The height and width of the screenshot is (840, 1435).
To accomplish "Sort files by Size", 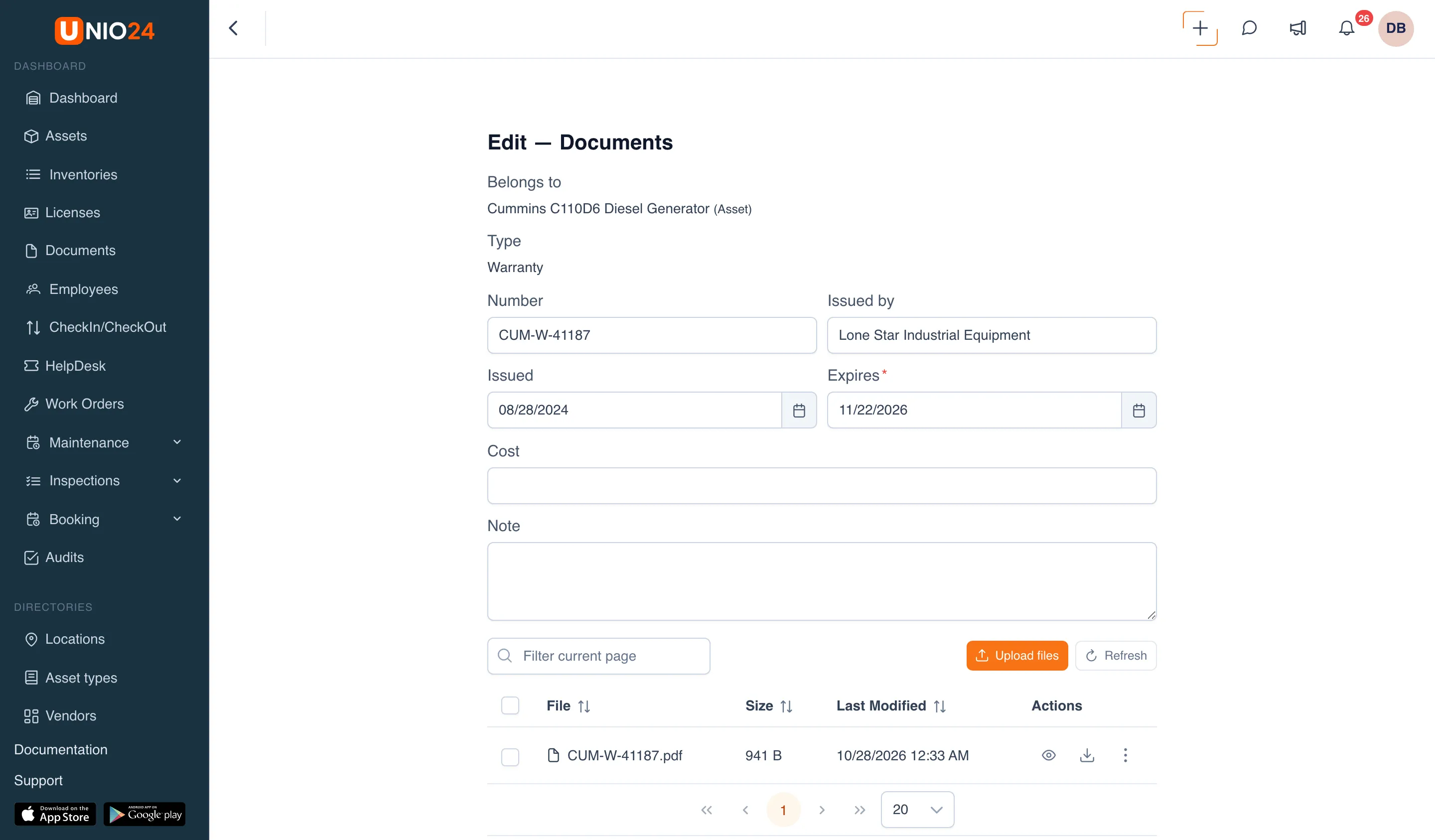I will click(x=786, y=706).
